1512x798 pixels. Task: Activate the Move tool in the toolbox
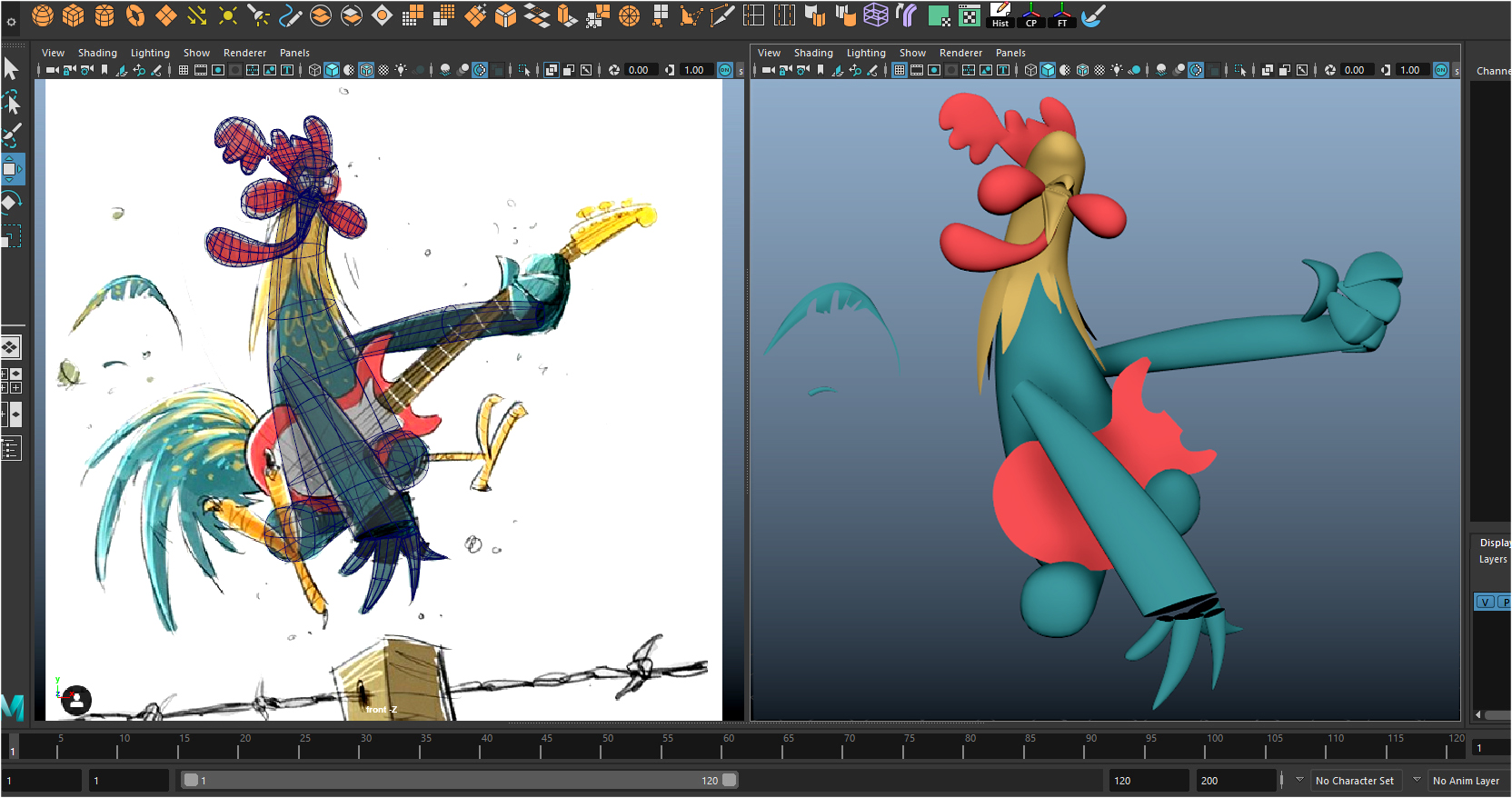11,169
